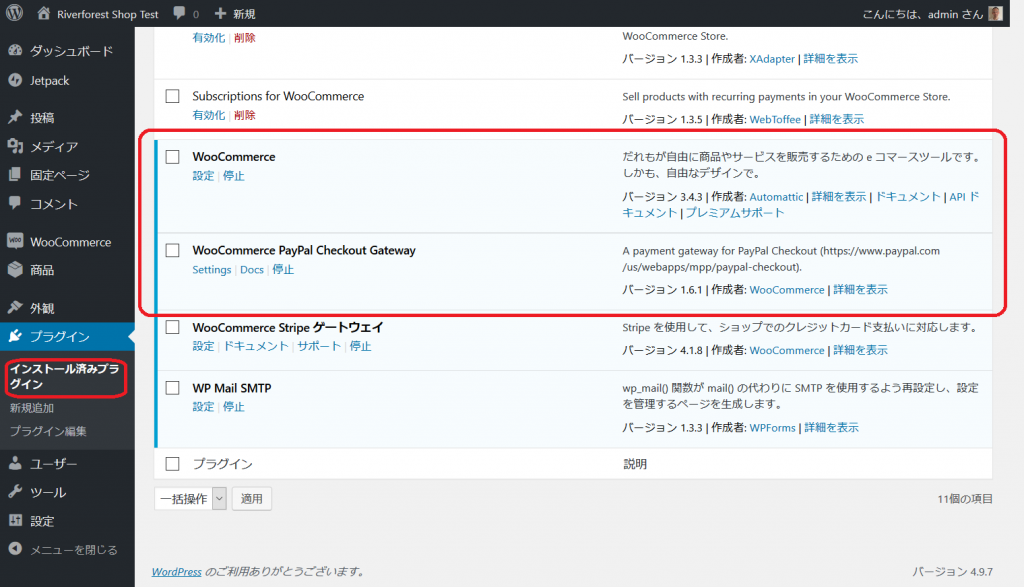Click the admin user avatar
The width and height of the screenshot is (1024, 587).
click(x=995, y=14)
